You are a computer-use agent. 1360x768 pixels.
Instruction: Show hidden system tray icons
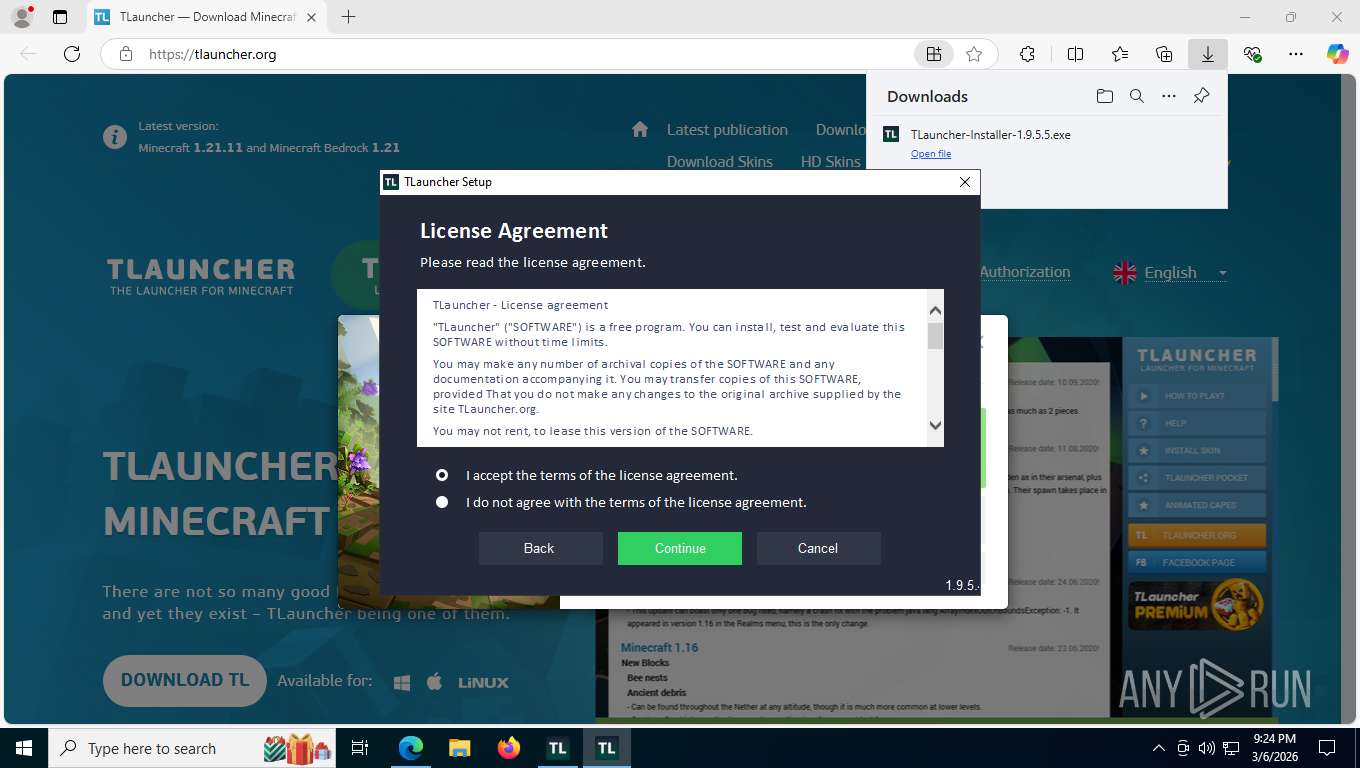point(1159,748)
